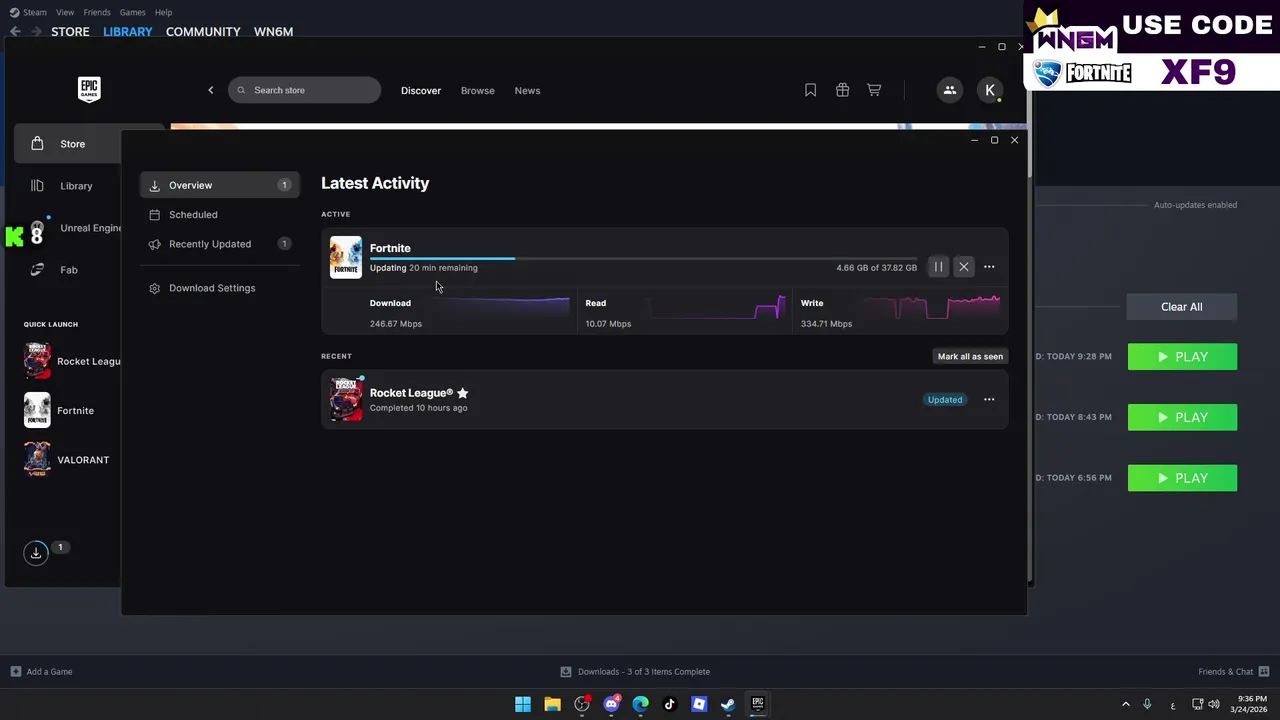Screen dimensions: 1280x720
Task: Click the download icon next to Overview
Action: point(154,185)
